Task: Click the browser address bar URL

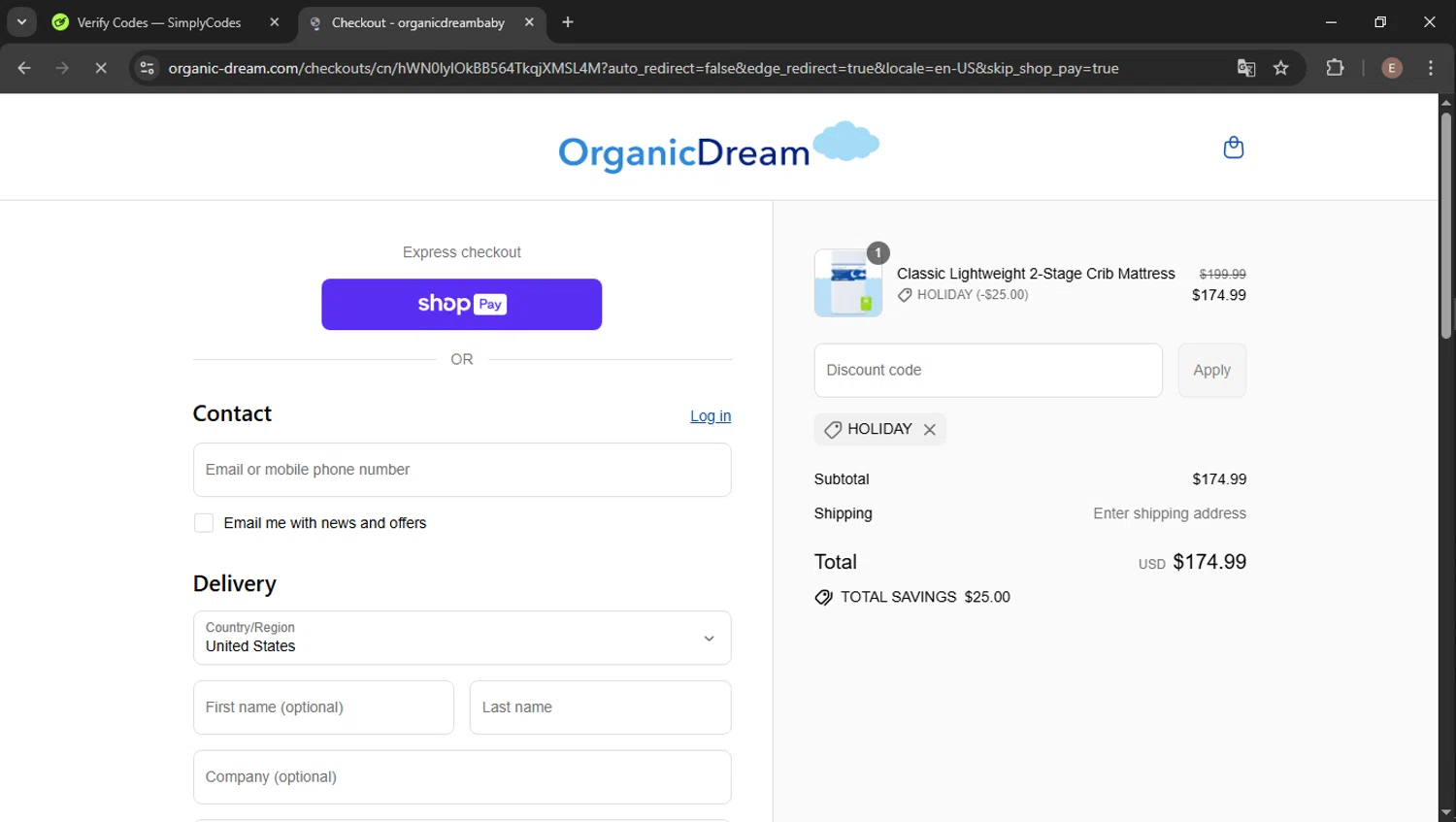Action: (x=643, y=68)
